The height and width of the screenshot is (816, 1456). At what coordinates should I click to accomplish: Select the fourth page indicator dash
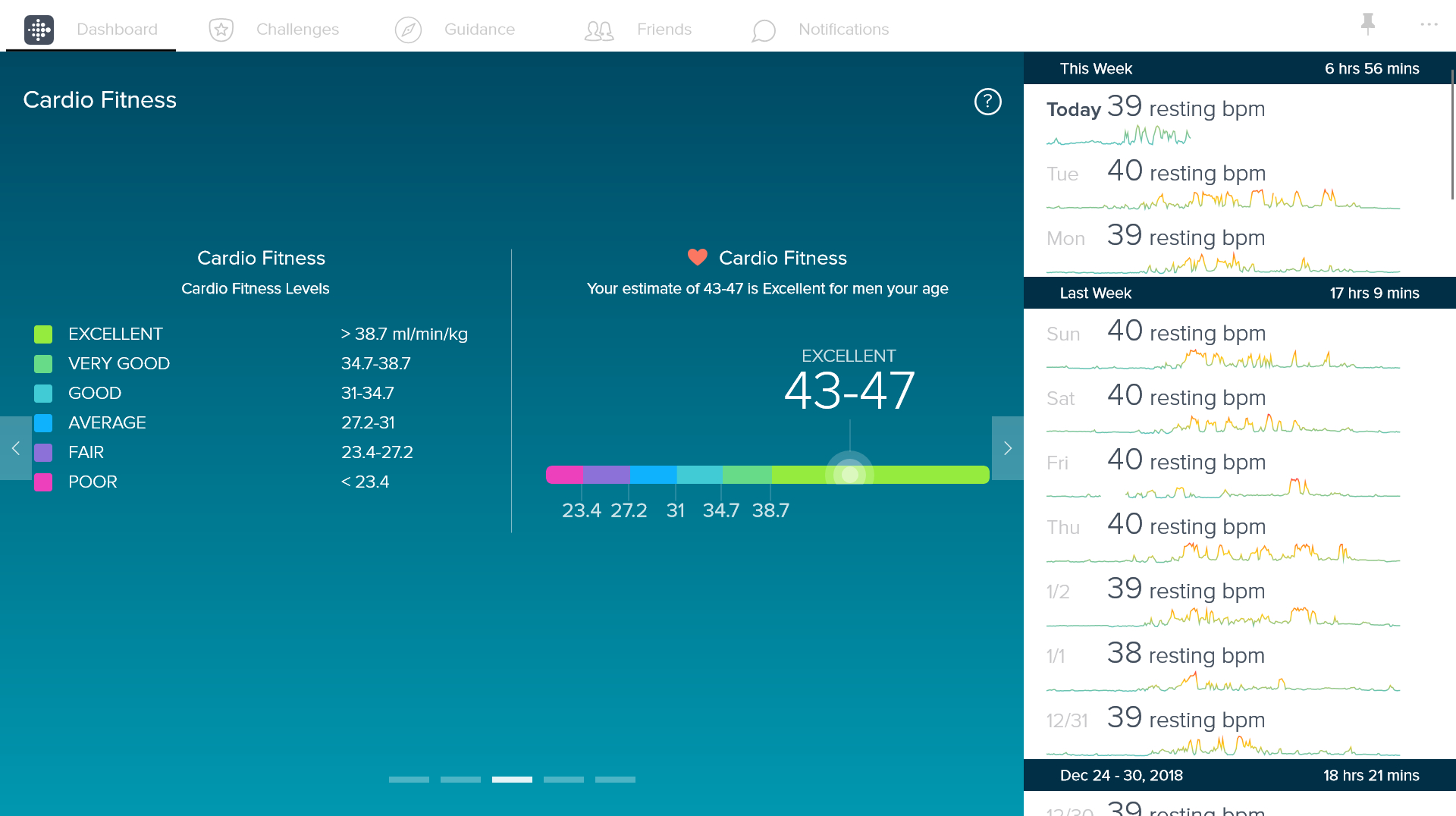tap(563, 779)
